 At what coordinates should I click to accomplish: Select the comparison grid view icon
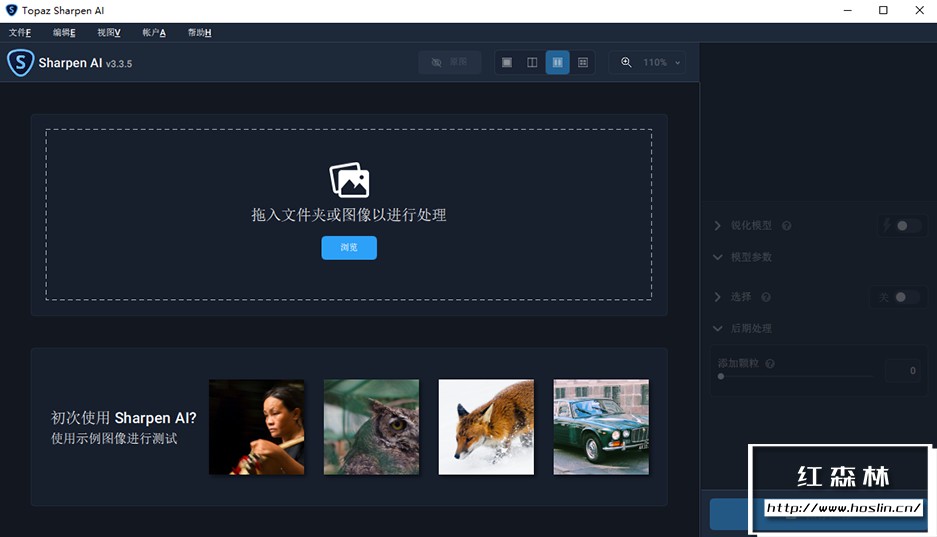(583, 62)
